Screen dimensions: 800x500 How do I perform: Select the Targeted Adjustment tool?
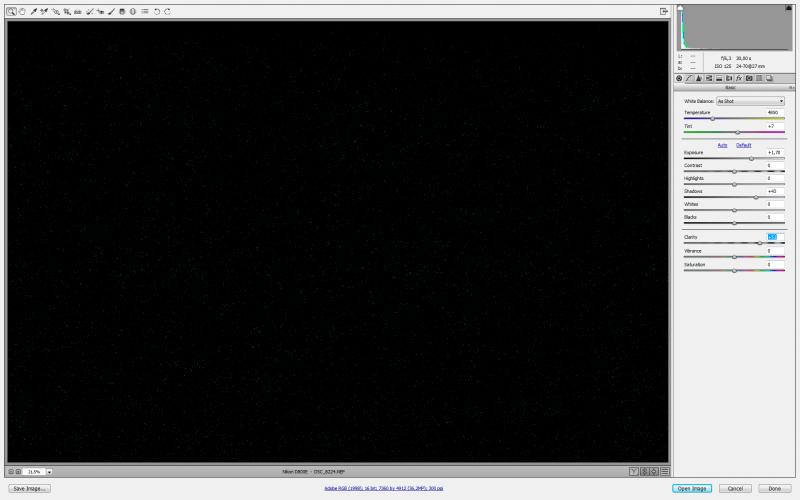click(x=56, y=11)
